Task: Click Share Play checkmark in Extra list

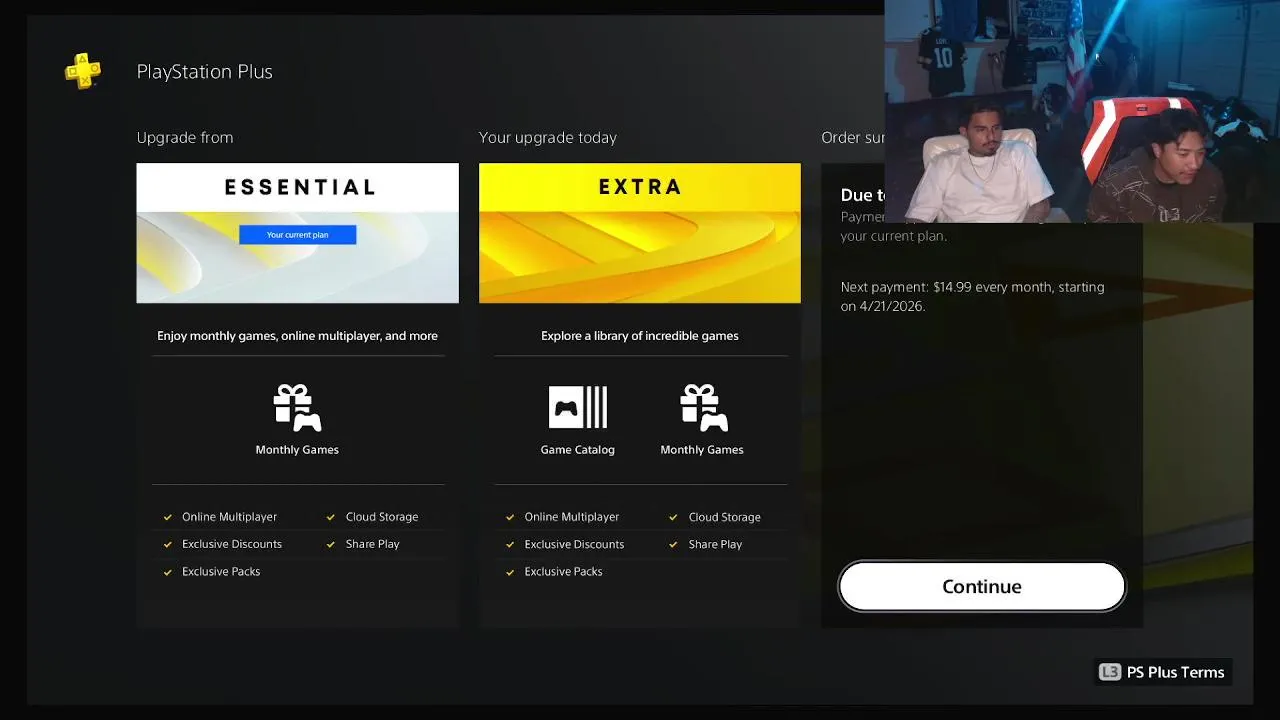Action: point(674,544)
